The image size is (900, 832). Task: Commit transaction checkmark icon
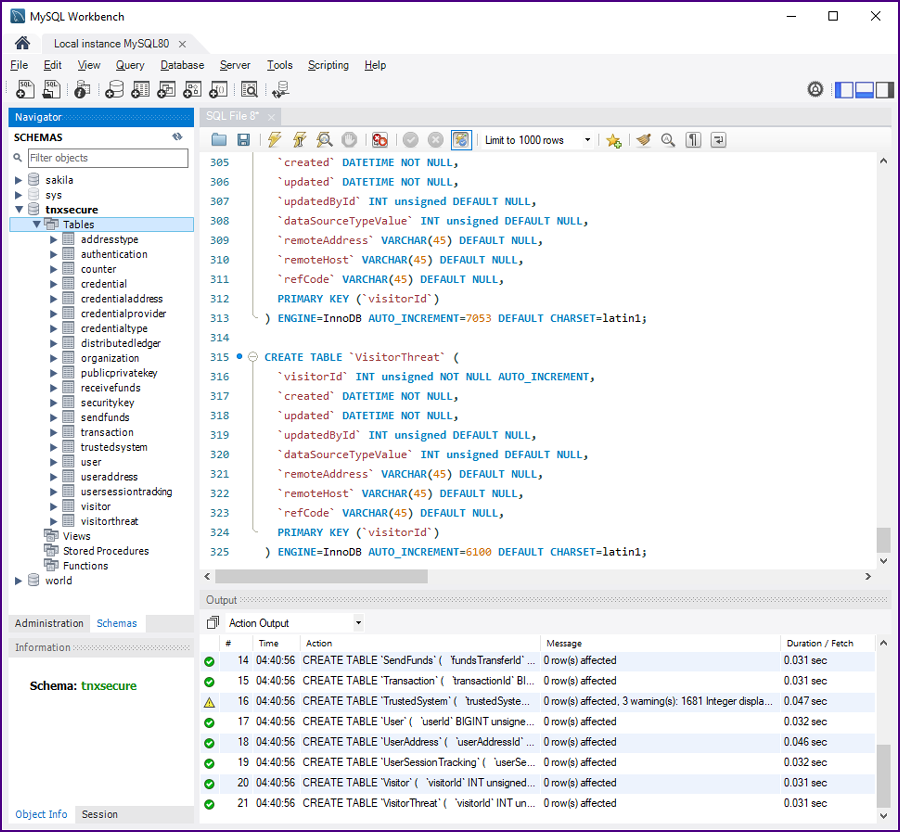pyautogui.click(x=410, y=139)
